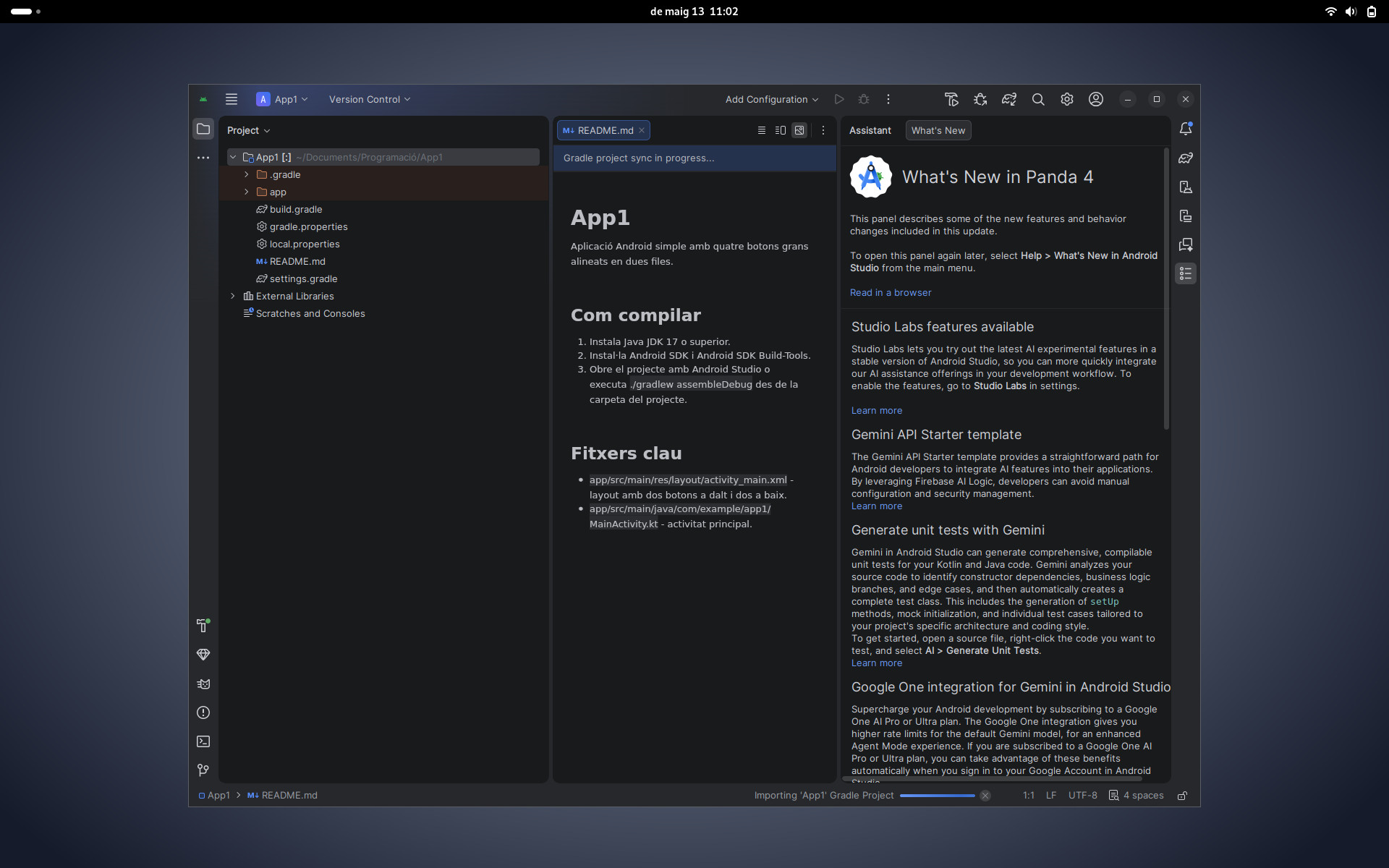Screen dimensions: 1389x868
Task: Select settings.gradle file
Action: pos(297,278)
